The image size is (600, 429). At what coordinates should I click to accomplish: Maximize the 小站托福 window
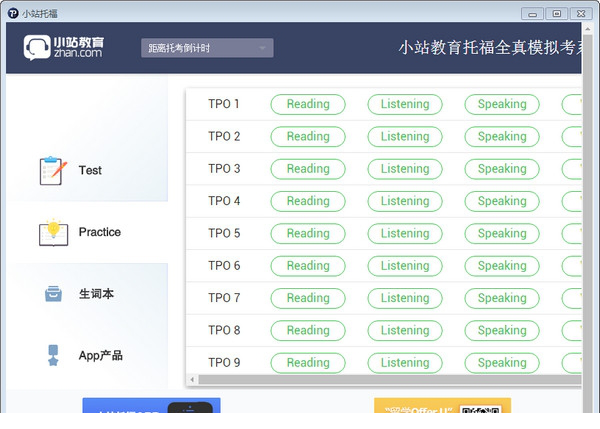click(557, 14)
